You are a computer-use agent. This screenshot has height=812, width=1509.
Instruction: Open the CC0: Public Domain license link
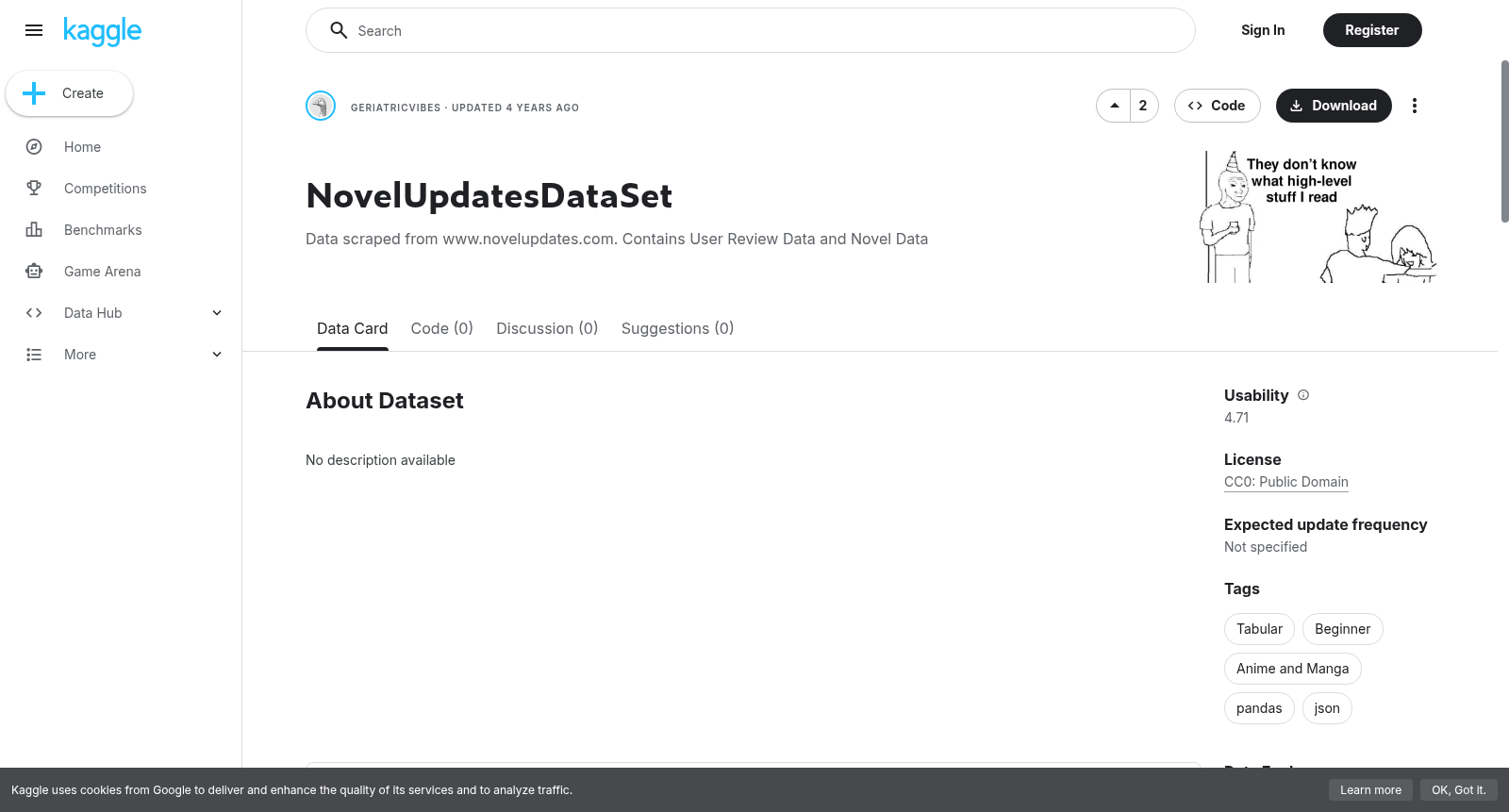pos(1286,482)
